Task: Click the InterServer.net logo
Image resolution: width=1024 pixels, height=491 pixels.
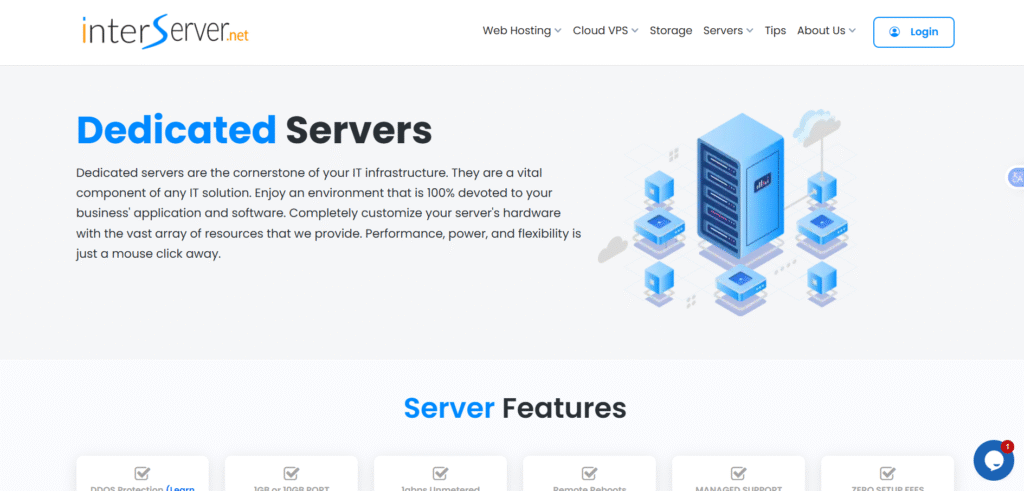Action: [x=165, y=31]
